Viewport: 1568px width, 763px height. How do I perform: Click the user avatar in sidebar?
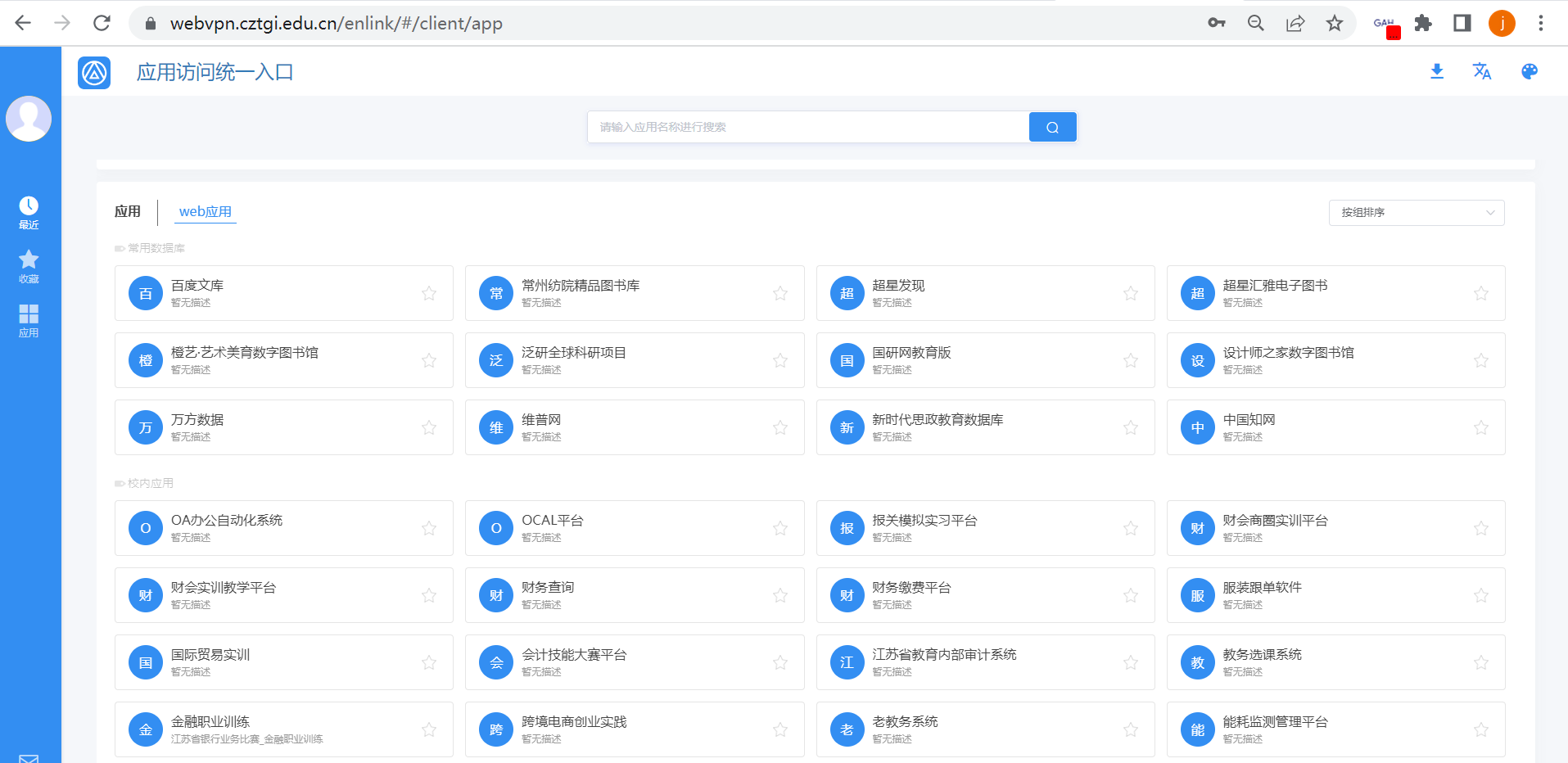29,119
